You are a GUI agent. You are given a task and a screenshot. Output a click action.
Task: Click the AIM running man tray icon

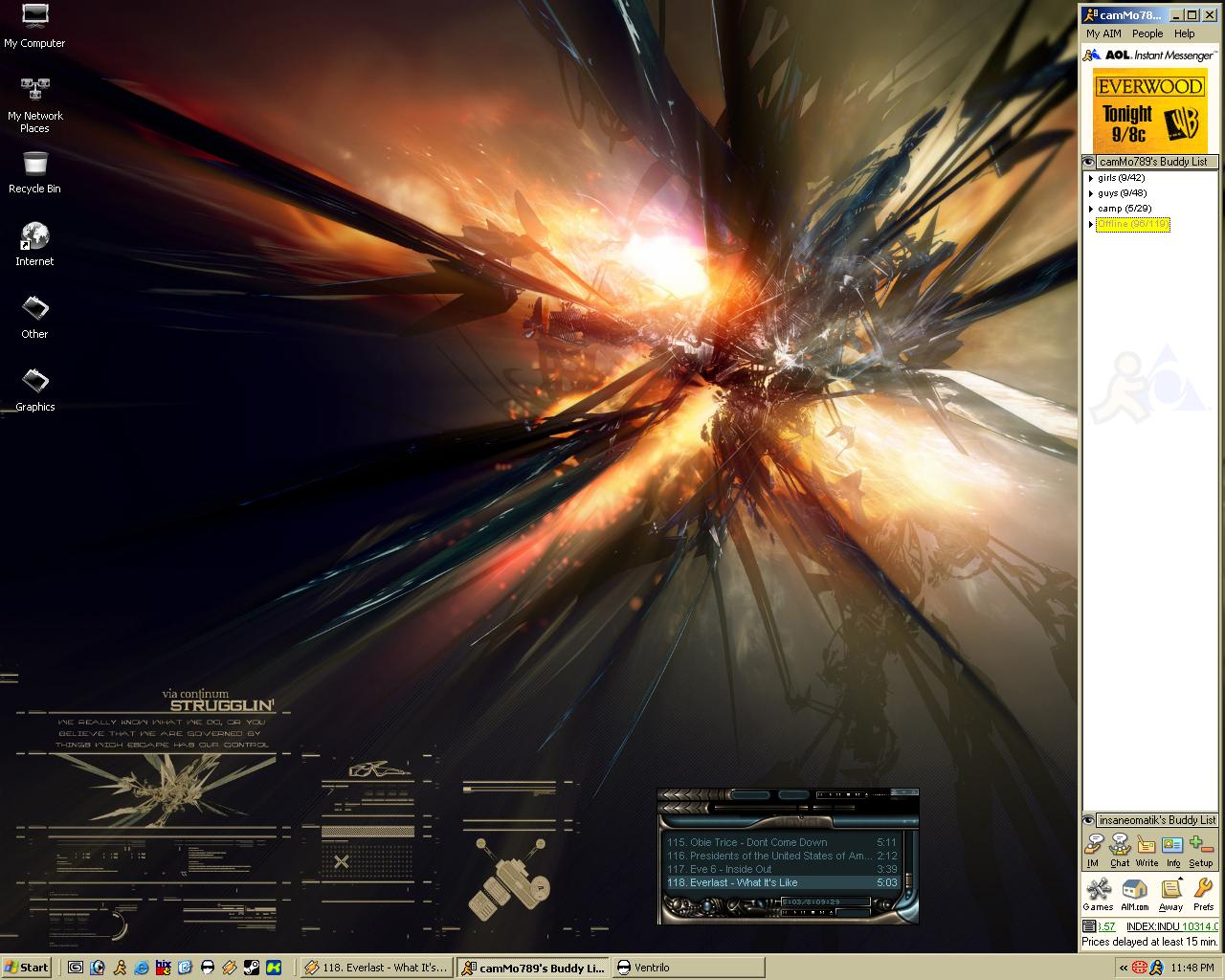coord(1156,968)
